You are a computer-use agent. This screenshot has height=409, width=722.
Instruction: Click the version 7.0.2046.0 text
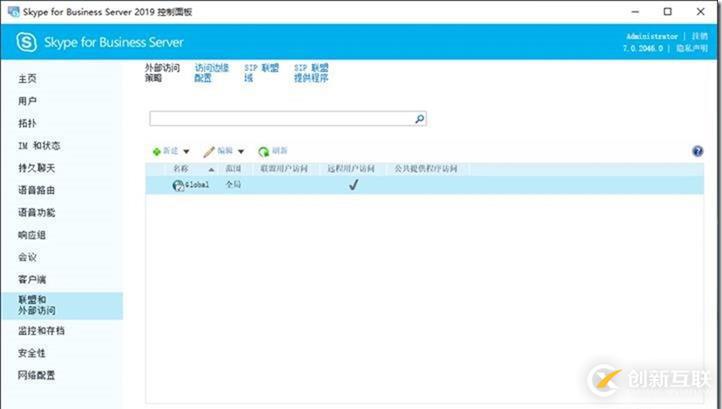pos(643,48)
